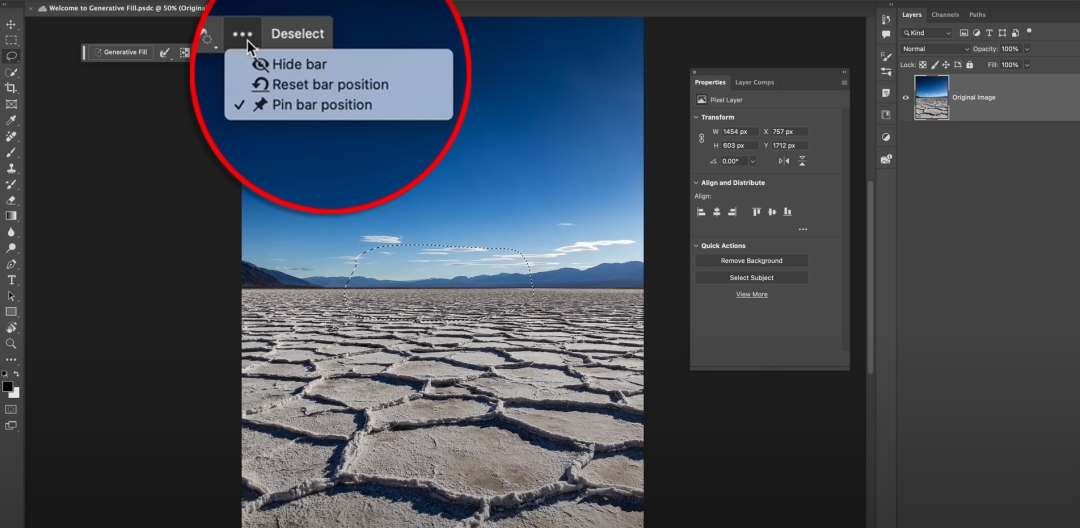Select the Blur tool
This screenshot has height=528, width=1080.
[11, 232]
